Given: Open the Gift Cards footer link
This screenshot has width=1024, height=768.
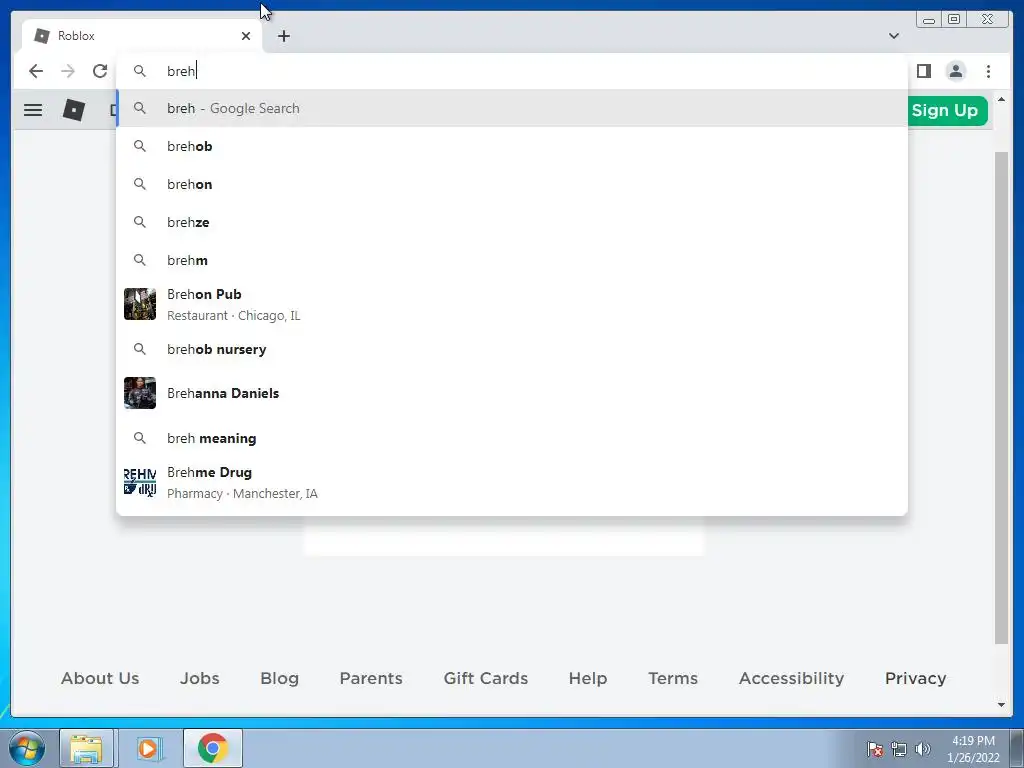Looking at the screenshot, I should [486, 679].
